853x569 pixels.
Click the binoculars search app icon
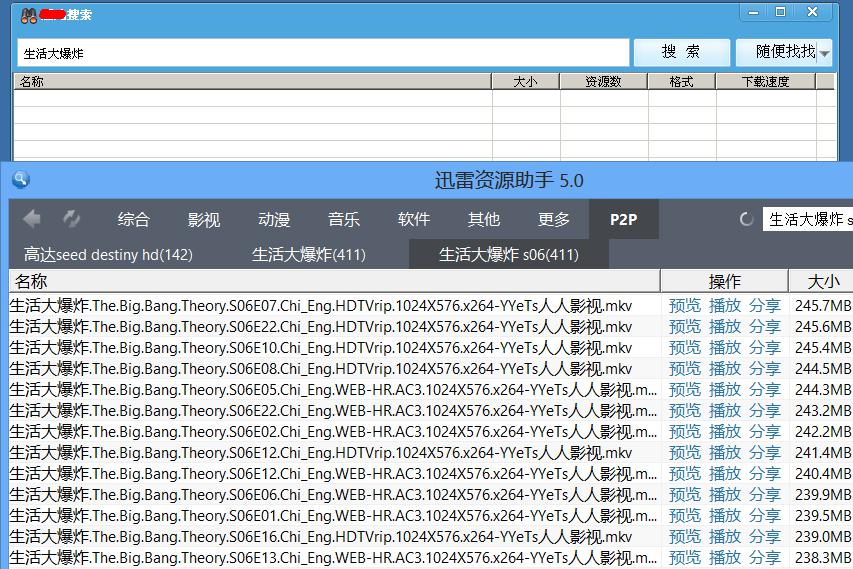point(29,14)
